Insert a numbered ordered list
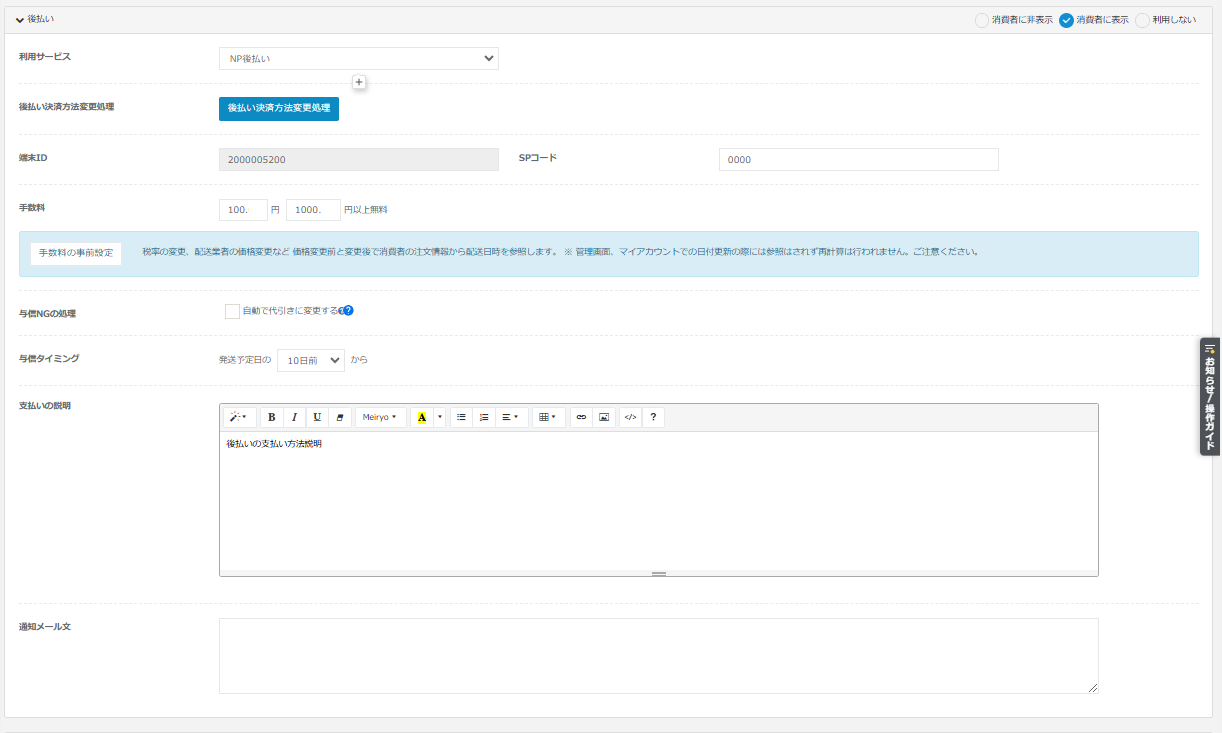Viewport: 1222px width, 733px height. [484, 417]
